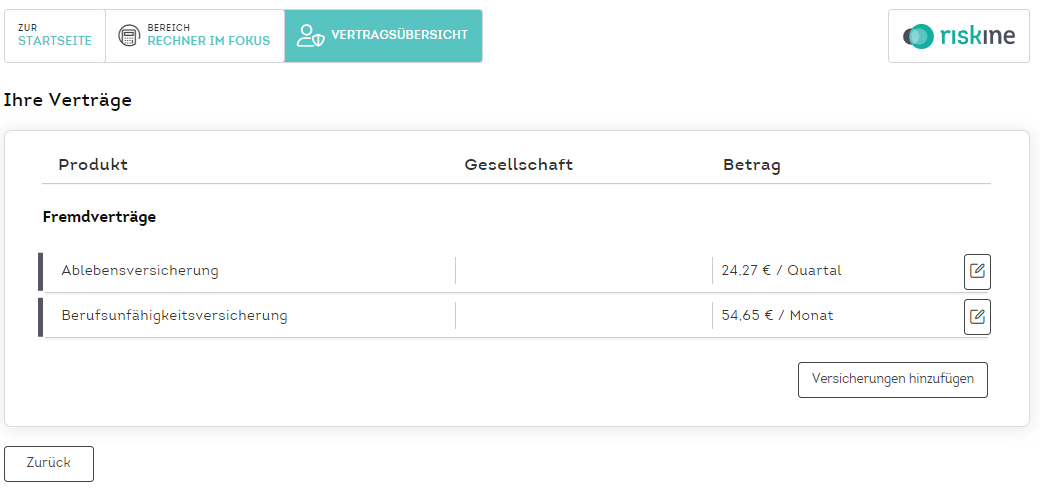This screenshot has height=501, width=1040.
Task: Go to the Zur Startseite tab
Action: point(55,36)
